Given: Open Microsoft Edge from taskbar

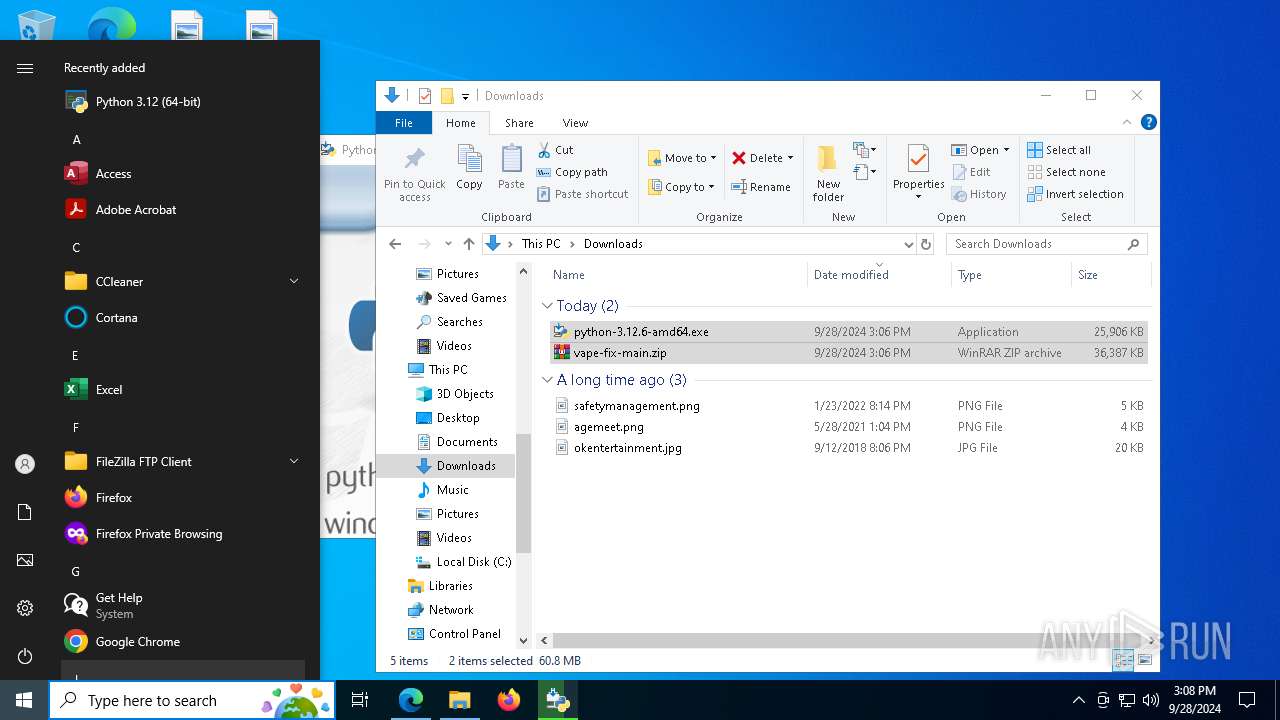Looking at the screenshot, I should [411, 700].
